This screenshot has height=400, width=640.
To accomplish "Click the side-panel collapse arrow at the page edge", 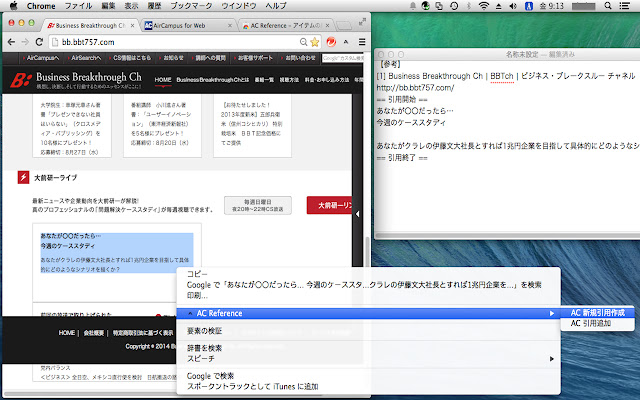I will coord(358,213).
